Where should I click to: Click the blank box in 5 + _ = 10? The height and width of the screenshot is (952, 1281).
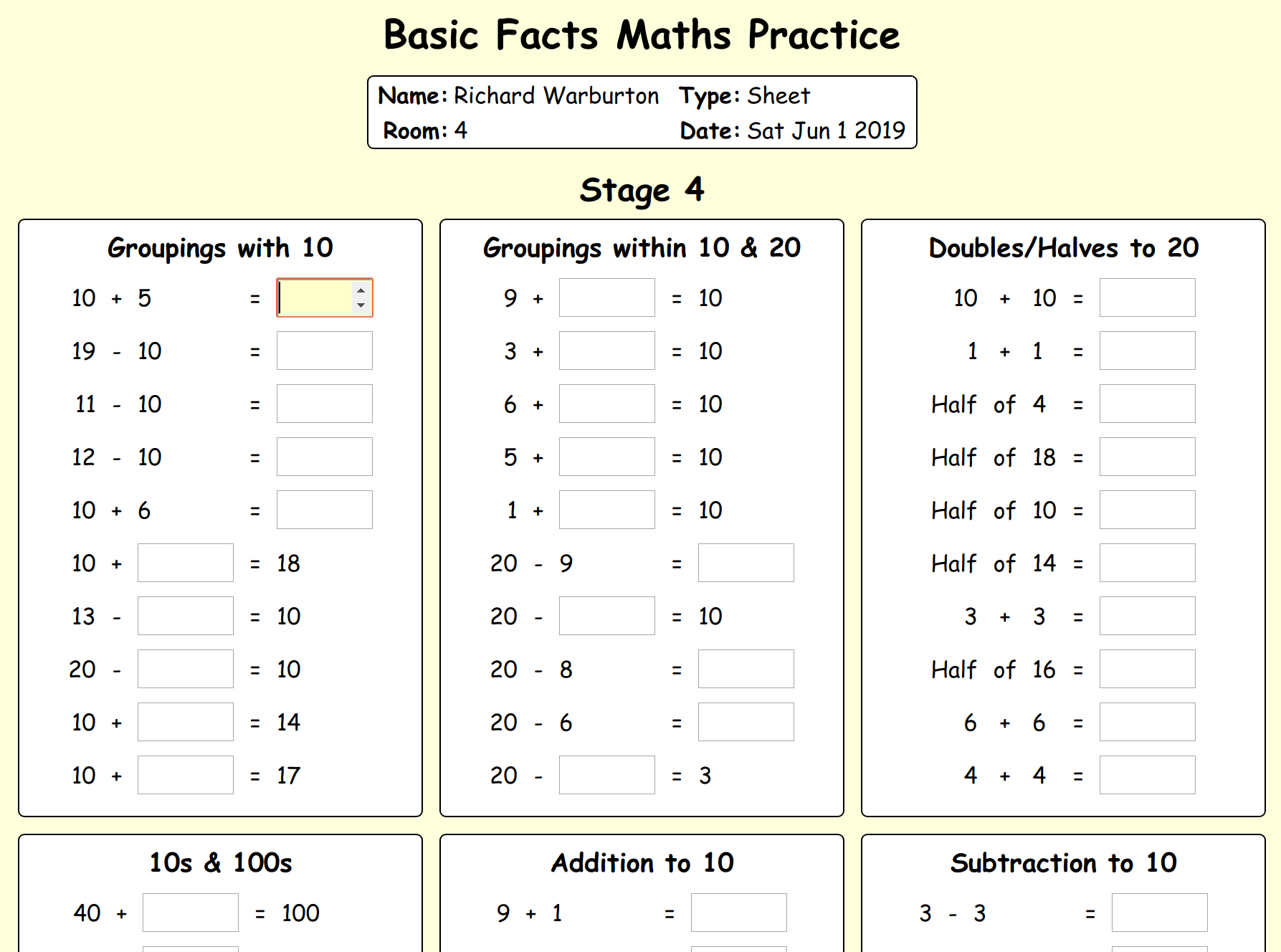[606, 457]
